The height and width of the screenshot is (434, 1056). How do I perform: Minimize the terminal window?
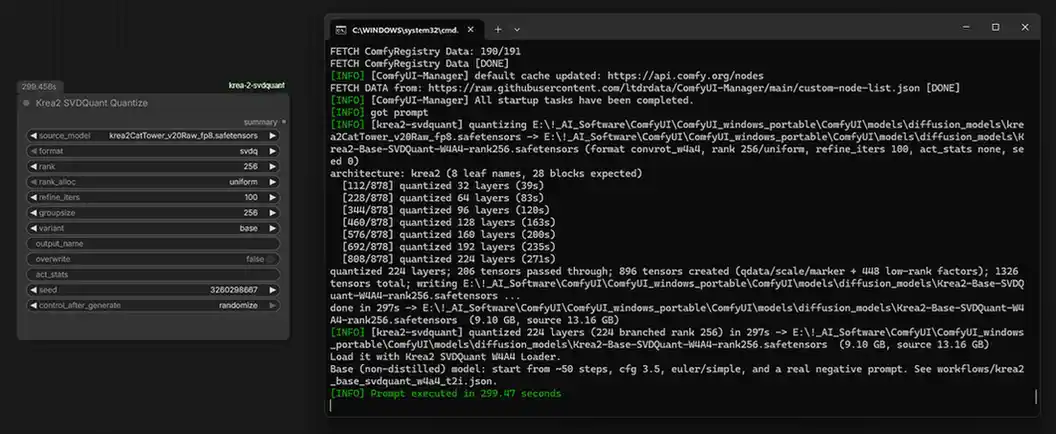click(x=966, y=28)
